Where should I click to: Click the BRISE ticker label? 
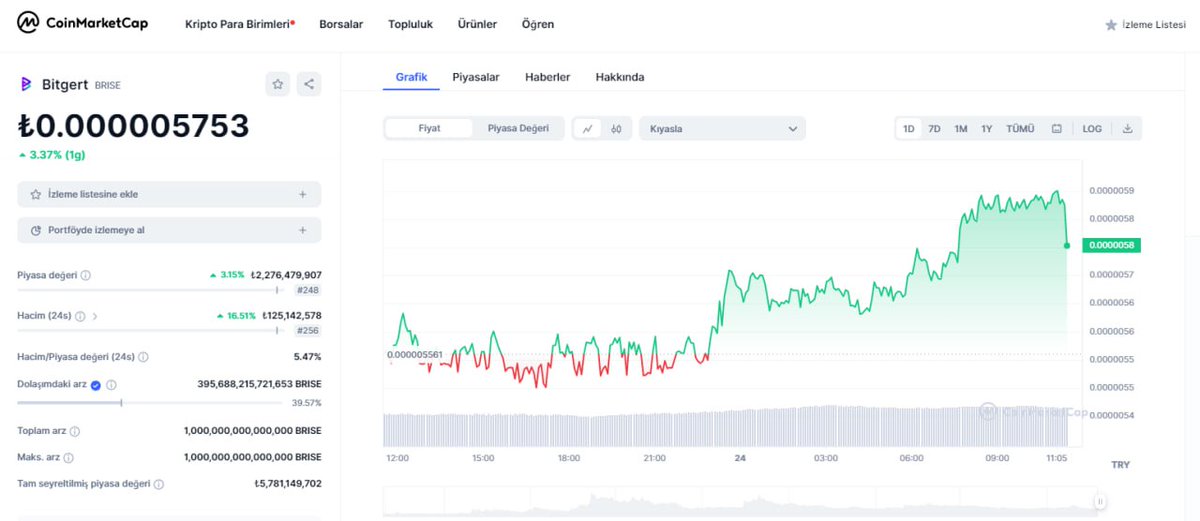pos(108,86)
